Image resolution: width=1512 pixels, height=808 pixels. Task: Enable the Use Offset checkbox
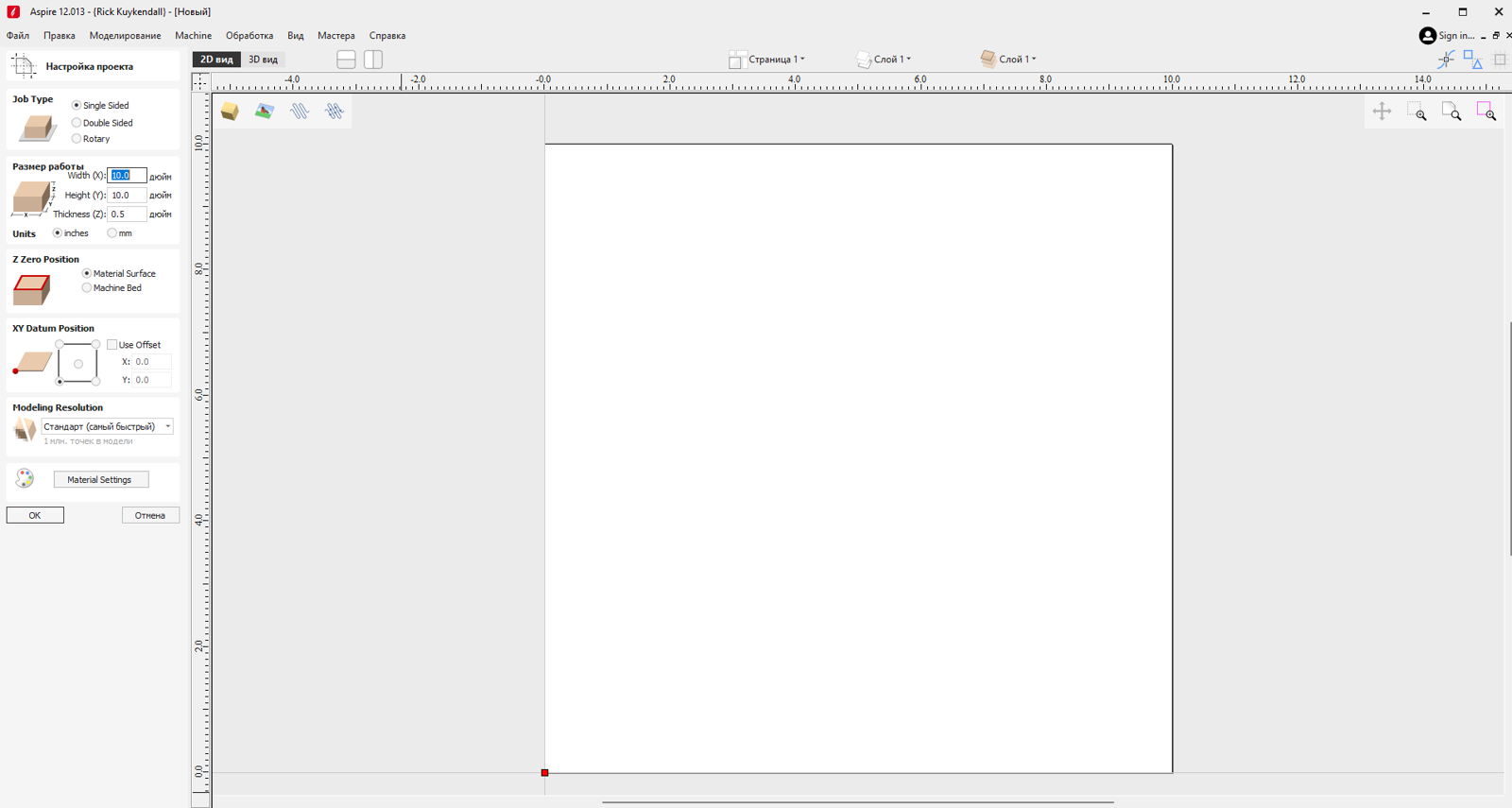pyautogui.click(x=112, y=345)
